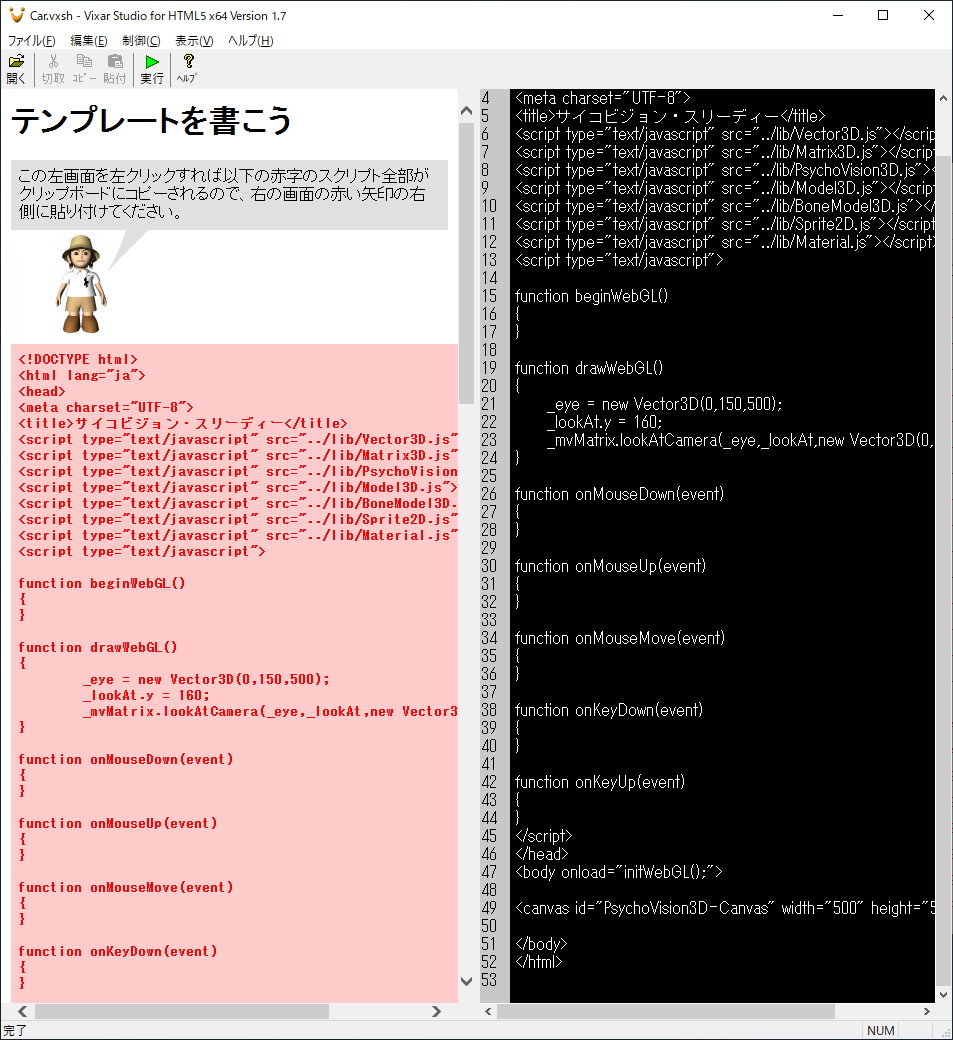Run the script with the green 実行 button

point(152,69)
